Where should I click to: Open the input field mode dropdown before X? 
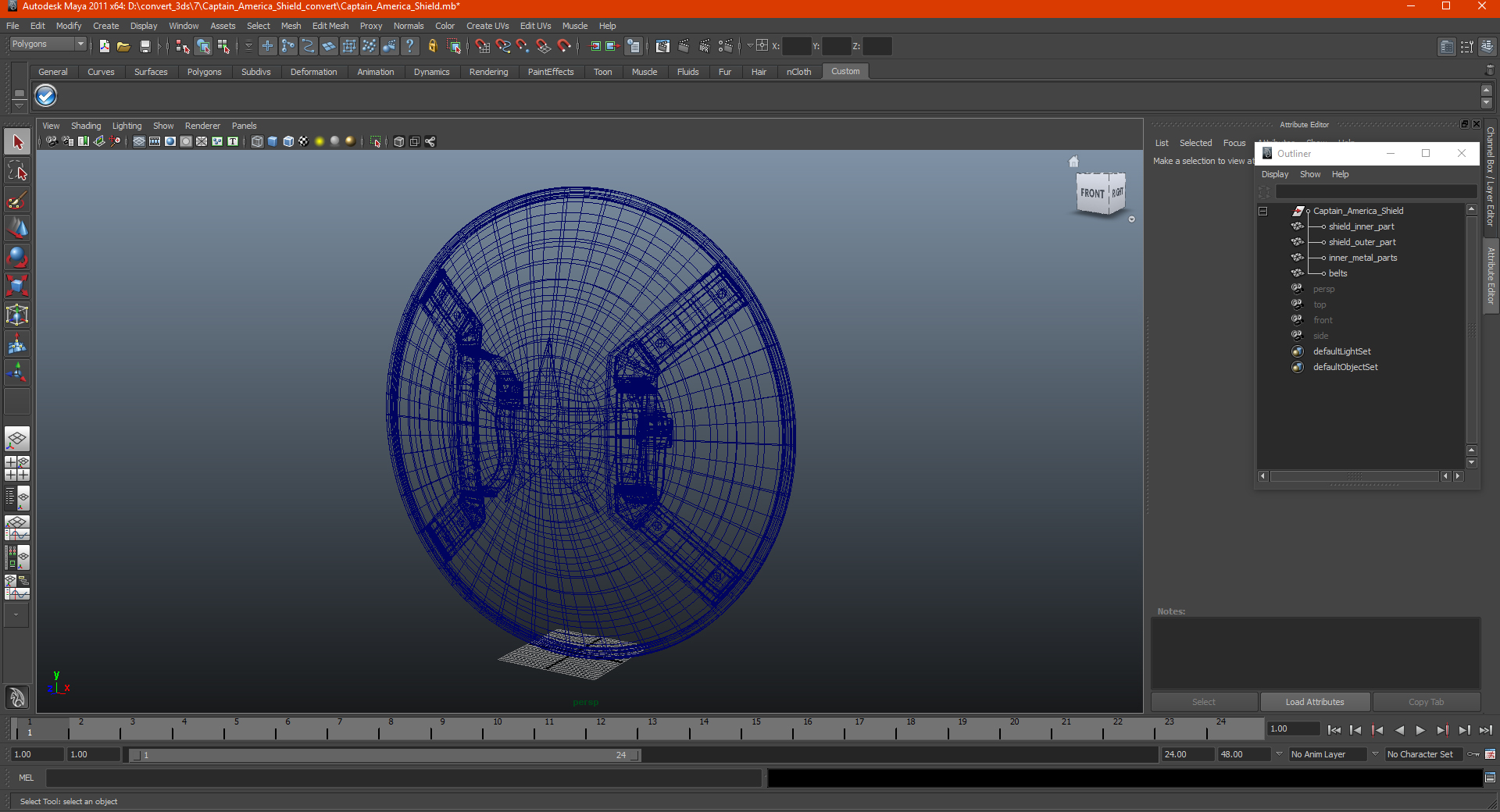click(749, 46)
